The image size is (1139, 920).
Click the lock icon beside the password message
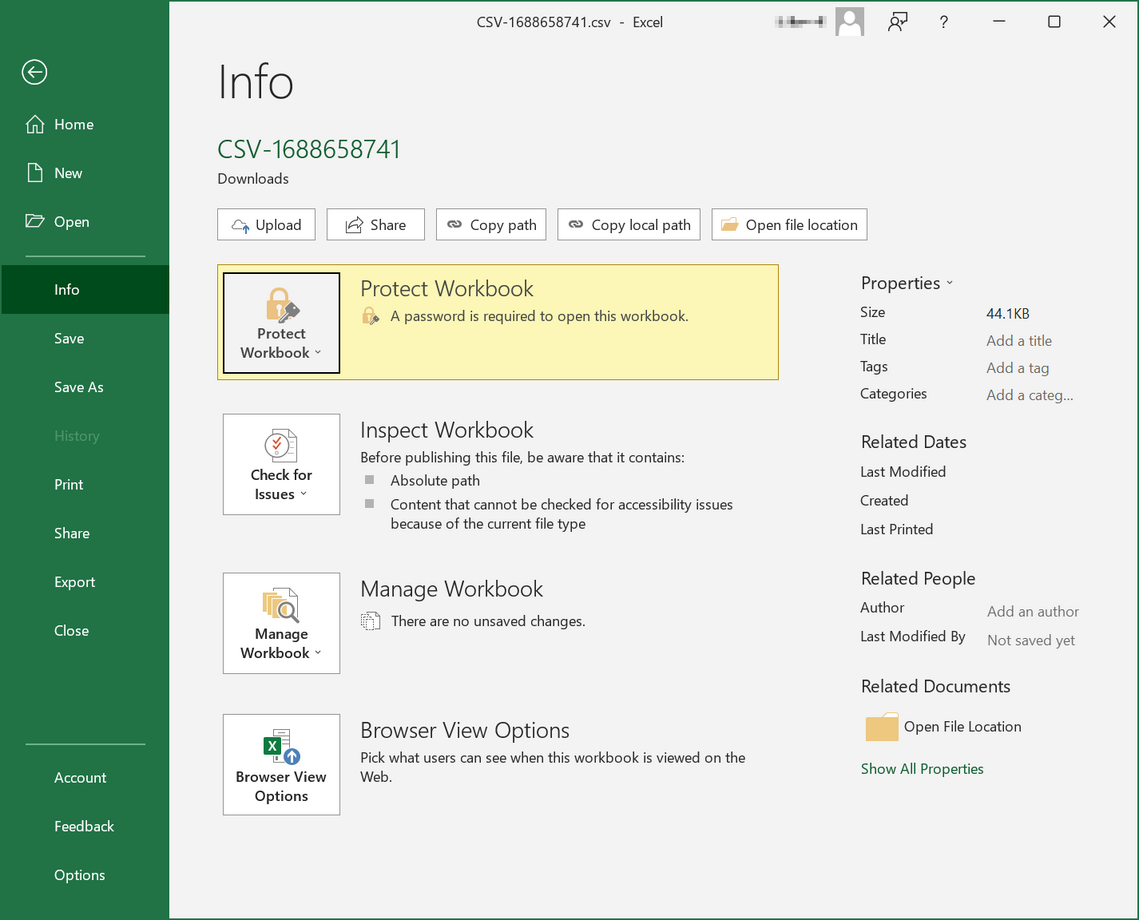(x=370, y=316)
